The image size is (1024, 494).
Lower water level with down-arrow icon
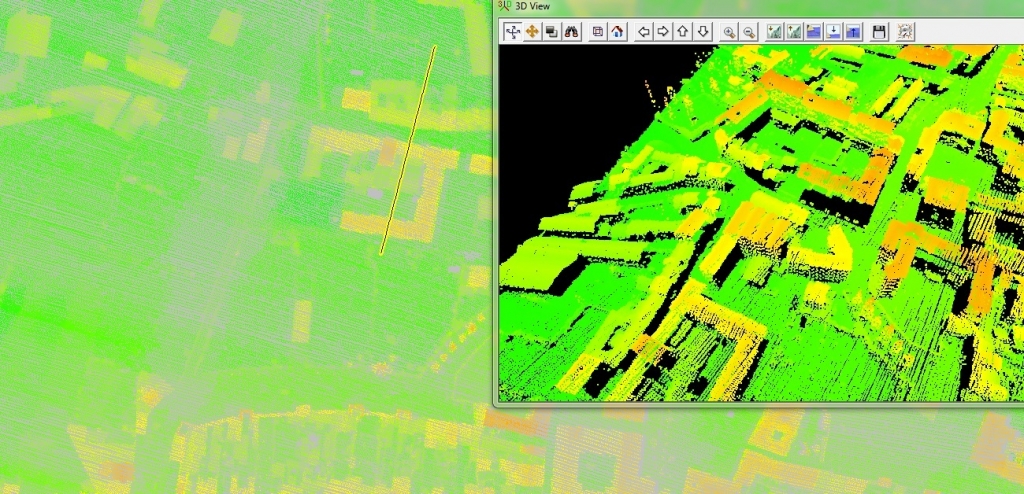833,31
